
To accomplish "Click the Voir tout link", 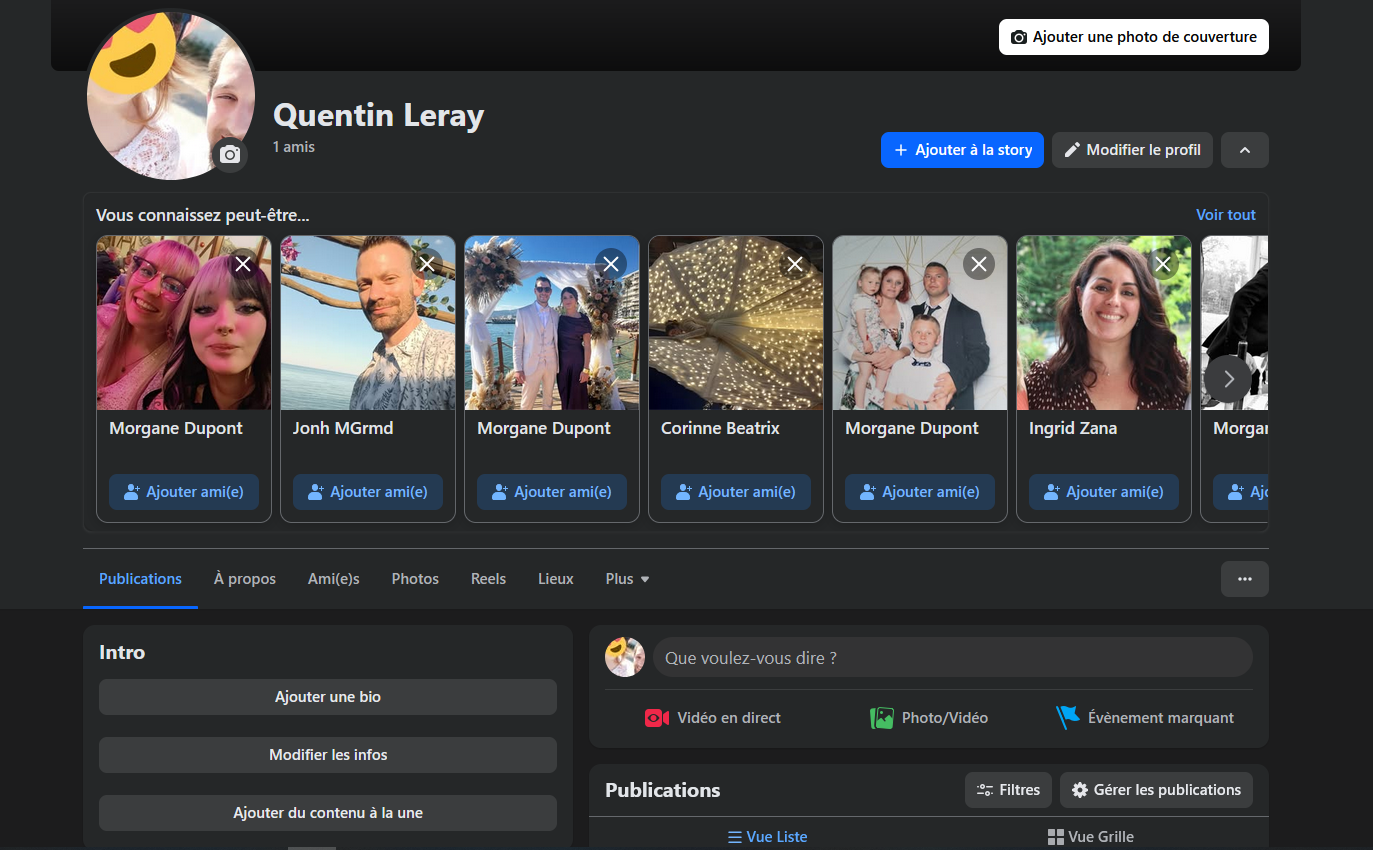I will (1225, 215).
